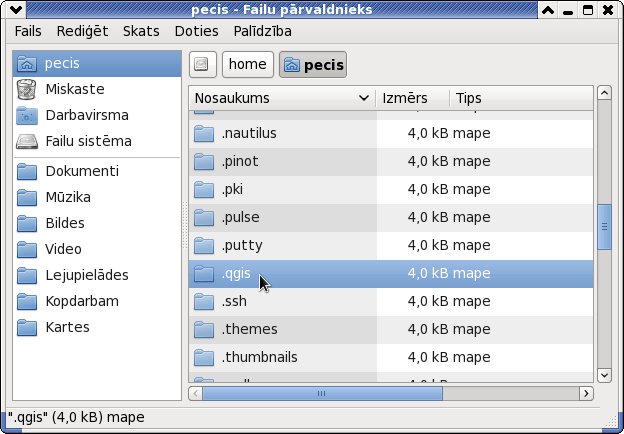Click the root filesystem path button
The width and height of the screenshot is (624, 434).
(203, 64)
